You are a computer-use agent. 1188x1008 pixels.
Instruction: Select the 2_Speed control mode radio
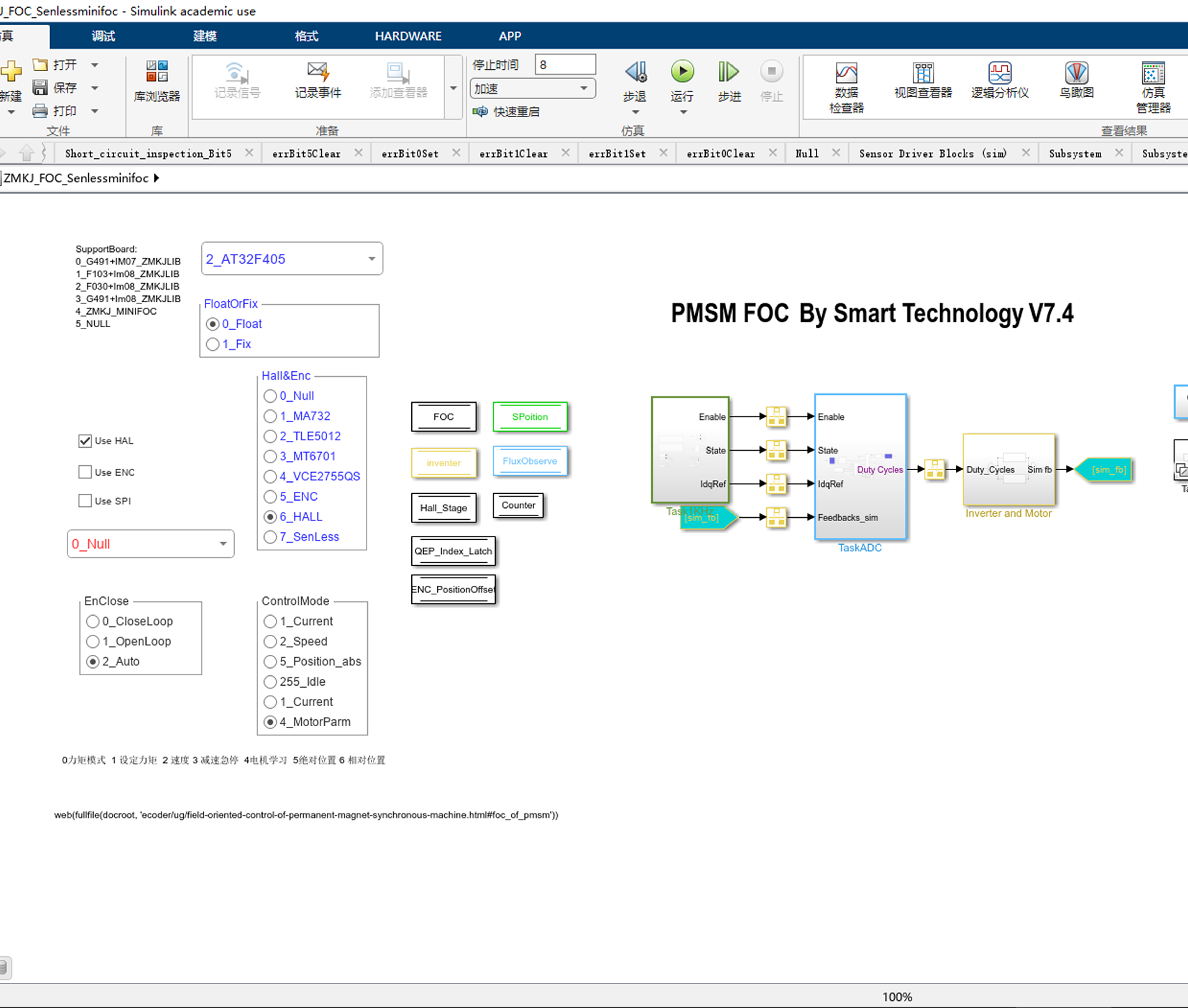270,642
